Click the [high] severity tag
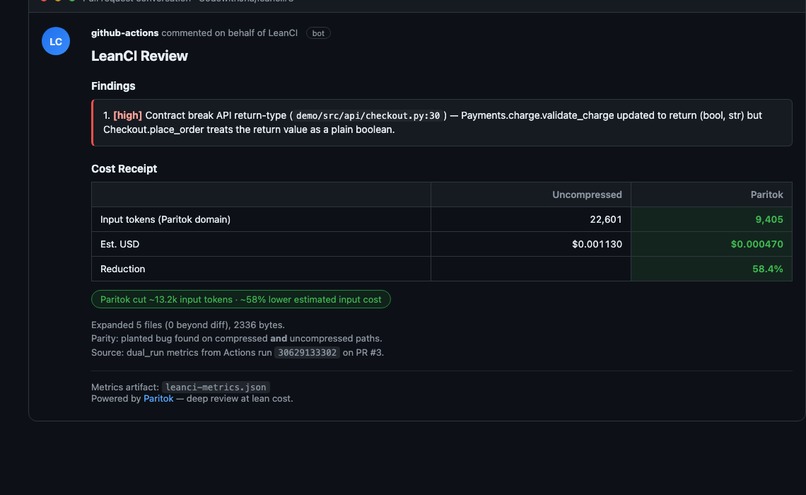Image resolution: width=806 pixels, height=495 pixels. pyautogui.click(x=127, y=116)
